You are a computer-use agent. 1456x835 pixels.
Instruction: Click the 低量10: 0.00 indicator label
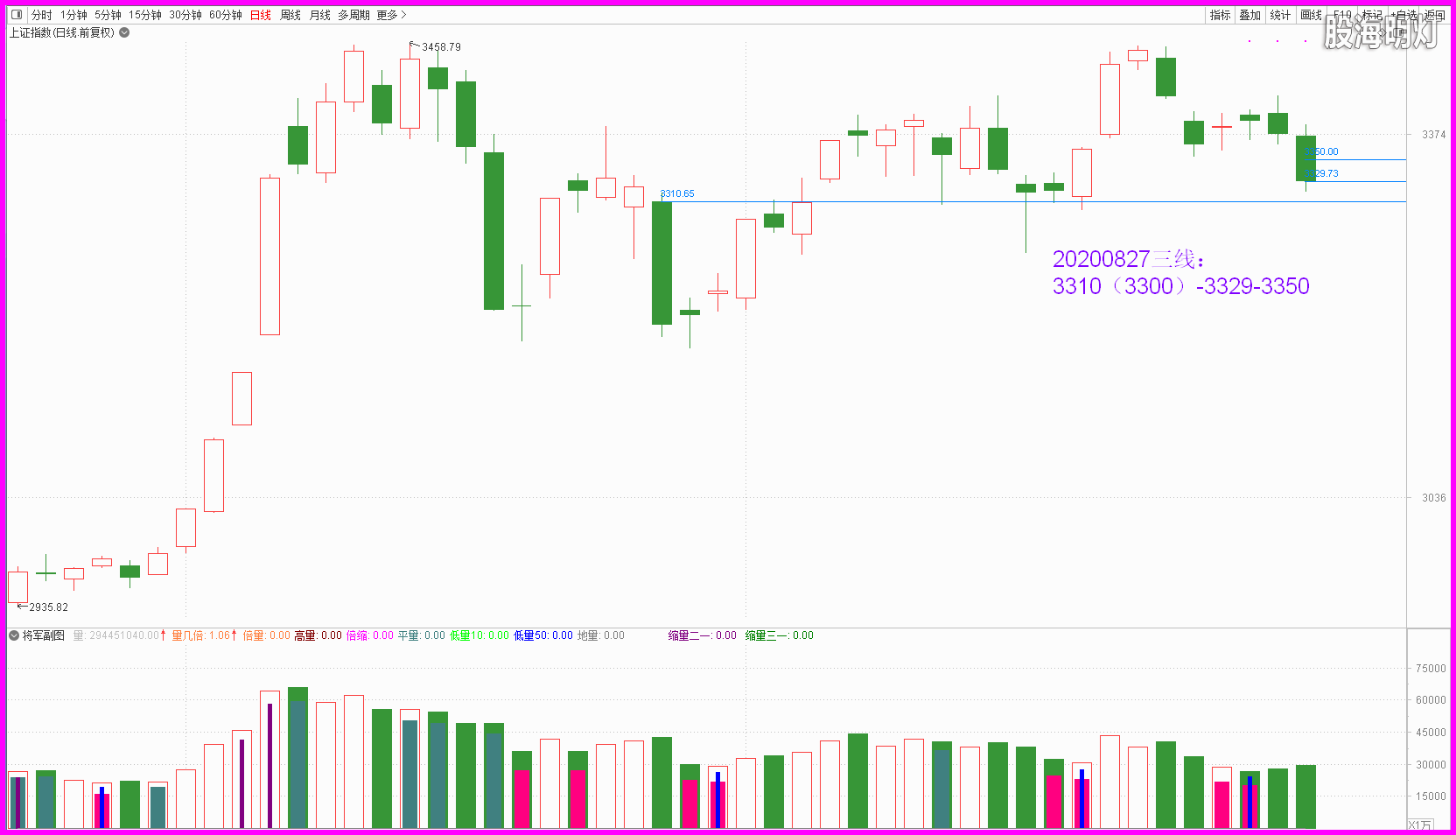pyautogui.click(x=479, y=635)
